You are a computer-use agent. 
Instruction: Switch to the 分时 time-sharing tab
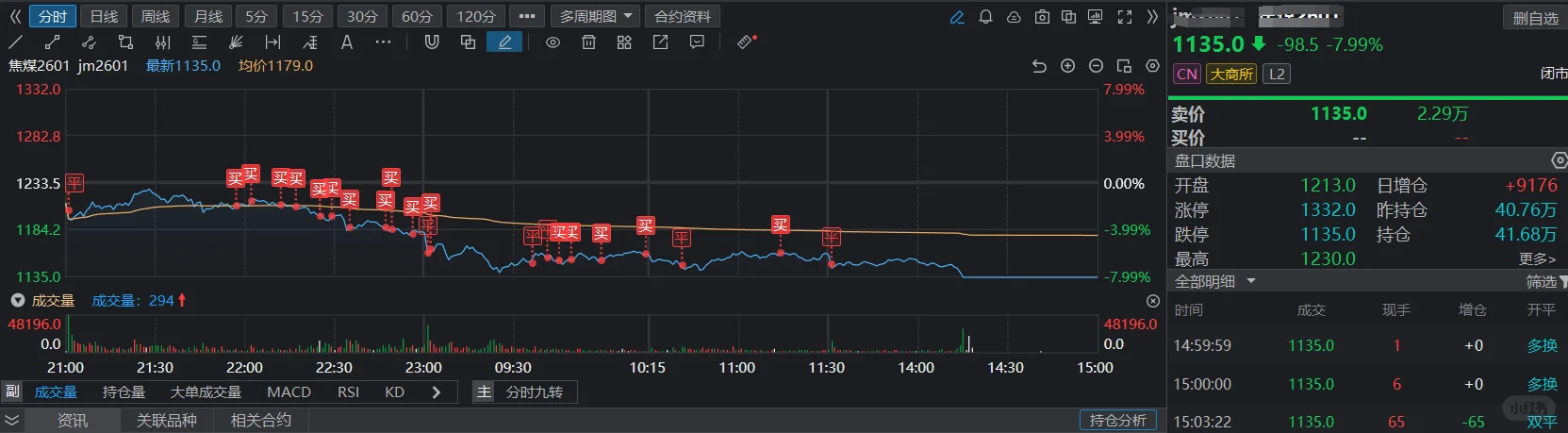click(x=52, y=17)
